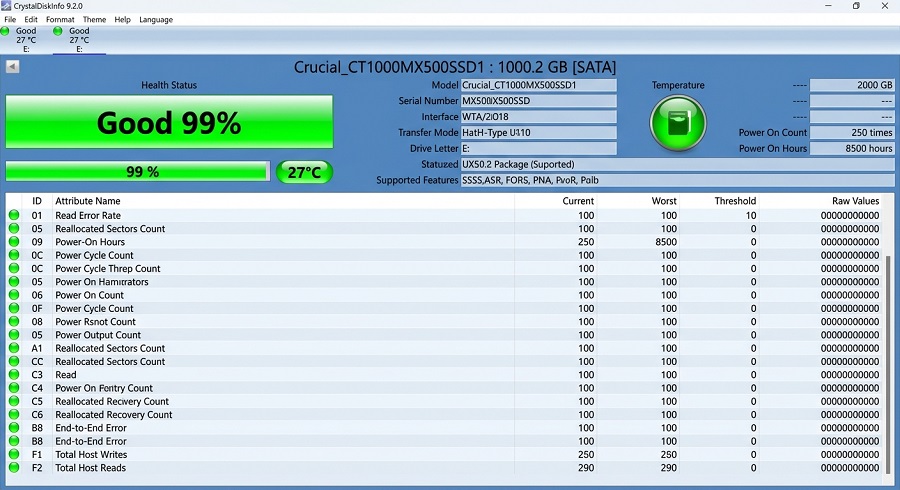Open the File menu
The image size is (900, 490).
(x=10, y=20)
